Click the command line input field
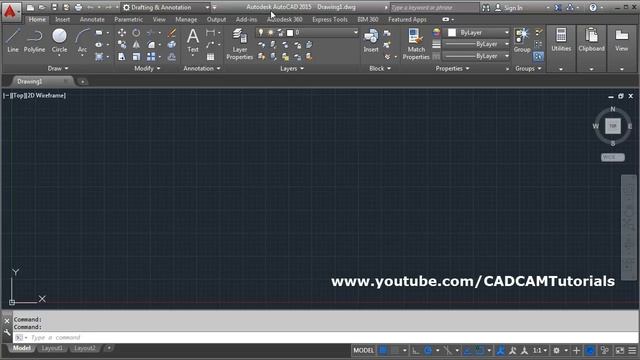Viewport: 640px width, 360px height. click(326, 338)
